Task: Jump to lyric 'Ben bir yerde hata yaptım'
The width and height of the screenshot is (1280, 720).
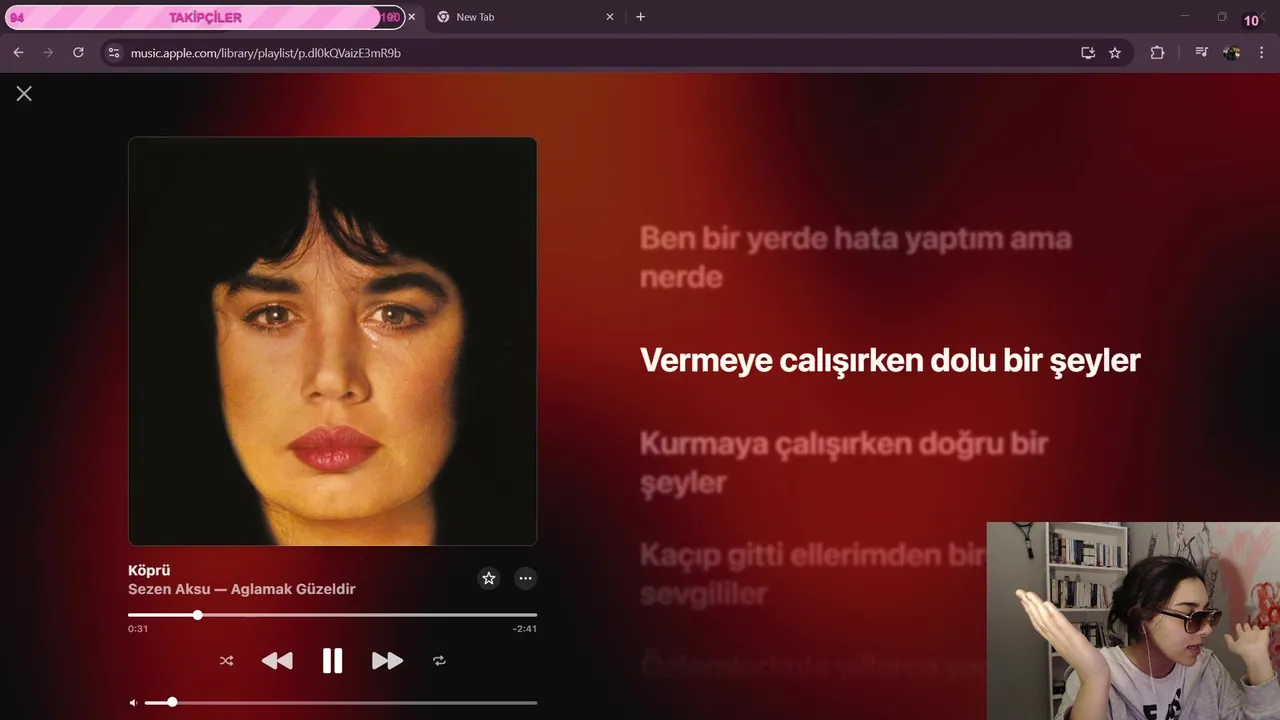Action: [x=855, y=257]
